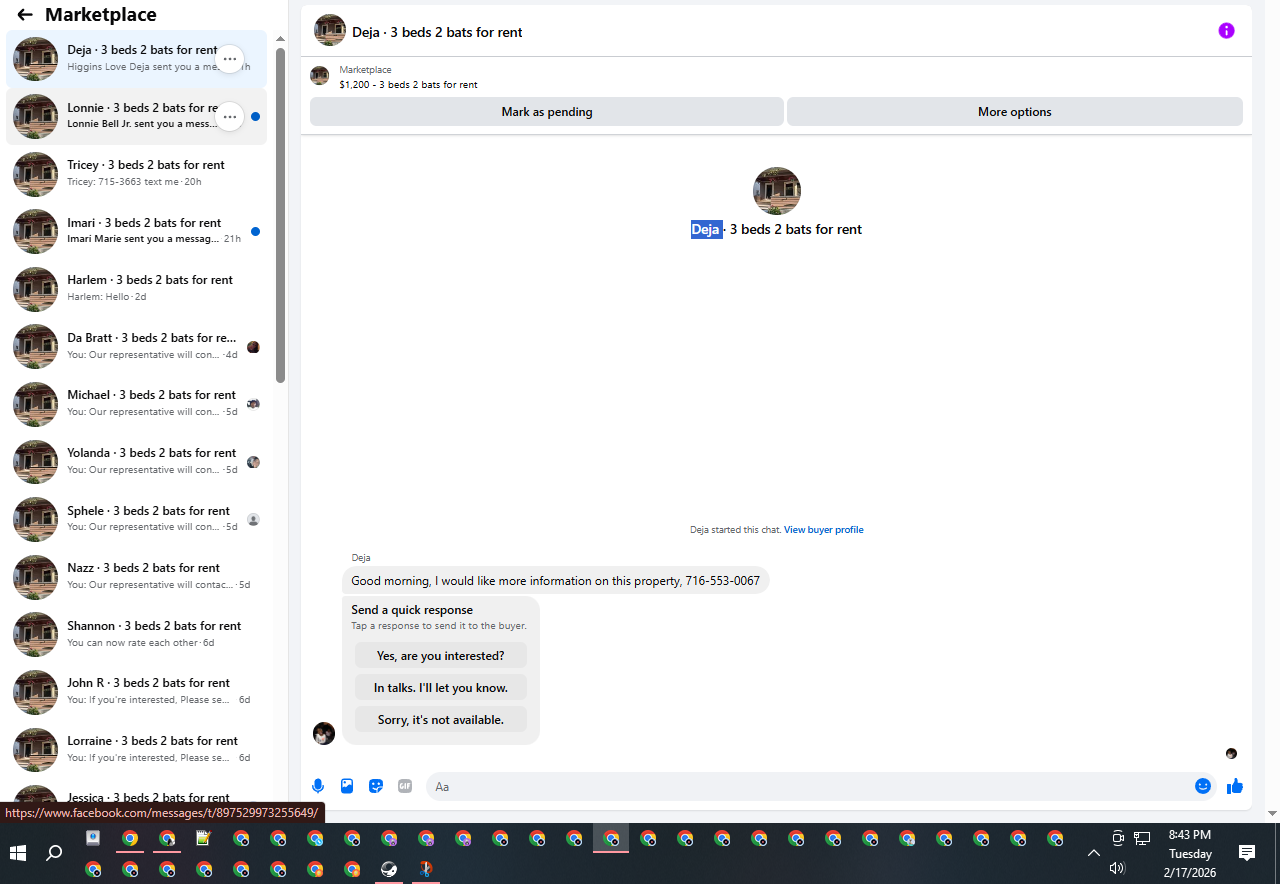The height and width of the screenshot is (884, 1280).
Task: Open the three-dot menu on Lonnie's conversation
Action: 230,116
